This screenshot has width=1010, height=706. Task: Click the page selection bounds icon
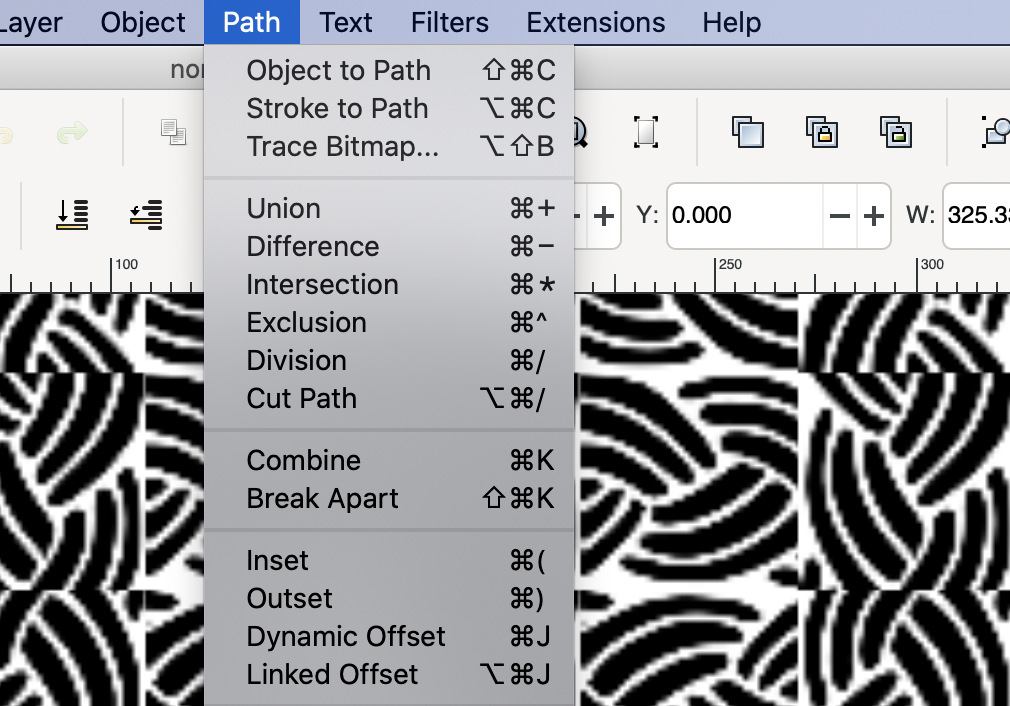tap(645, 130)
